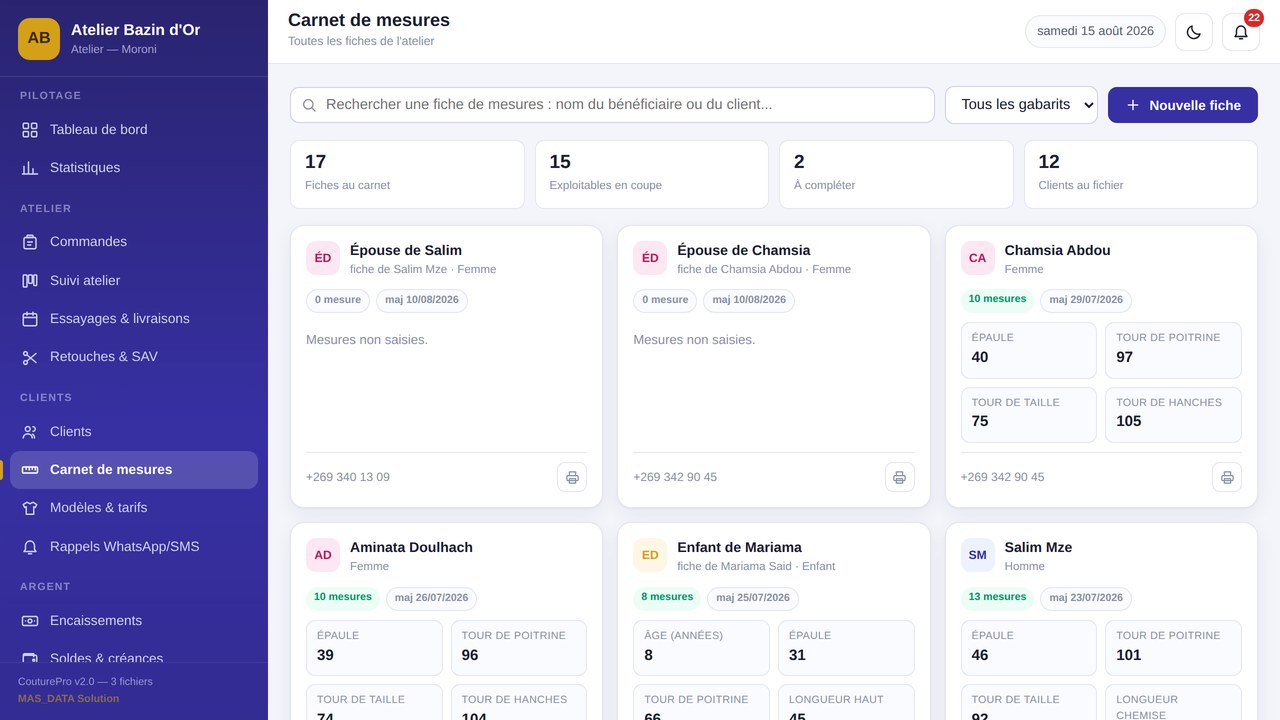The height and width of the screenshot is (720, 1280).
Task: Open Encaissements page
Action: [x=134, y=621]
